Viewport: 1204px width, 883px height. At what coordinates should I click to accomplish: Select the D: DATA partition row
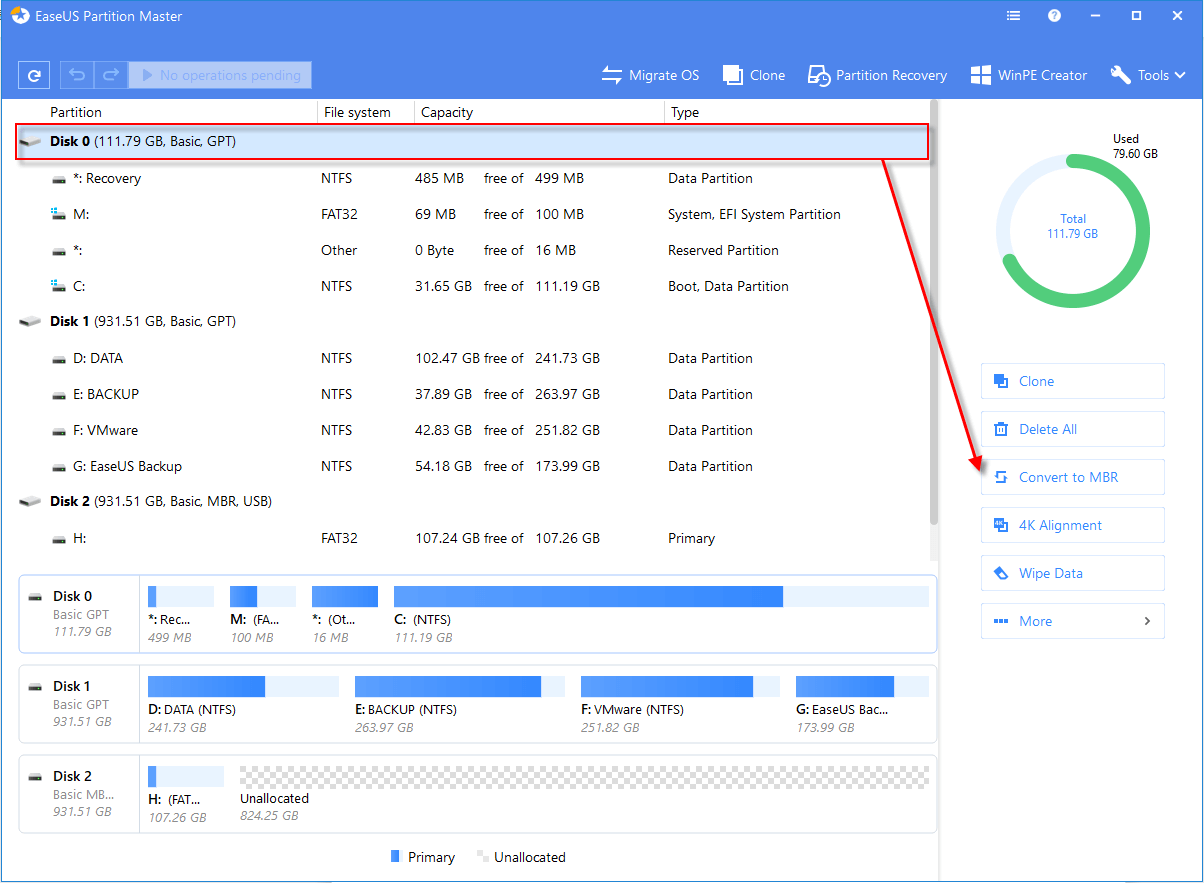tap(472, 358)
